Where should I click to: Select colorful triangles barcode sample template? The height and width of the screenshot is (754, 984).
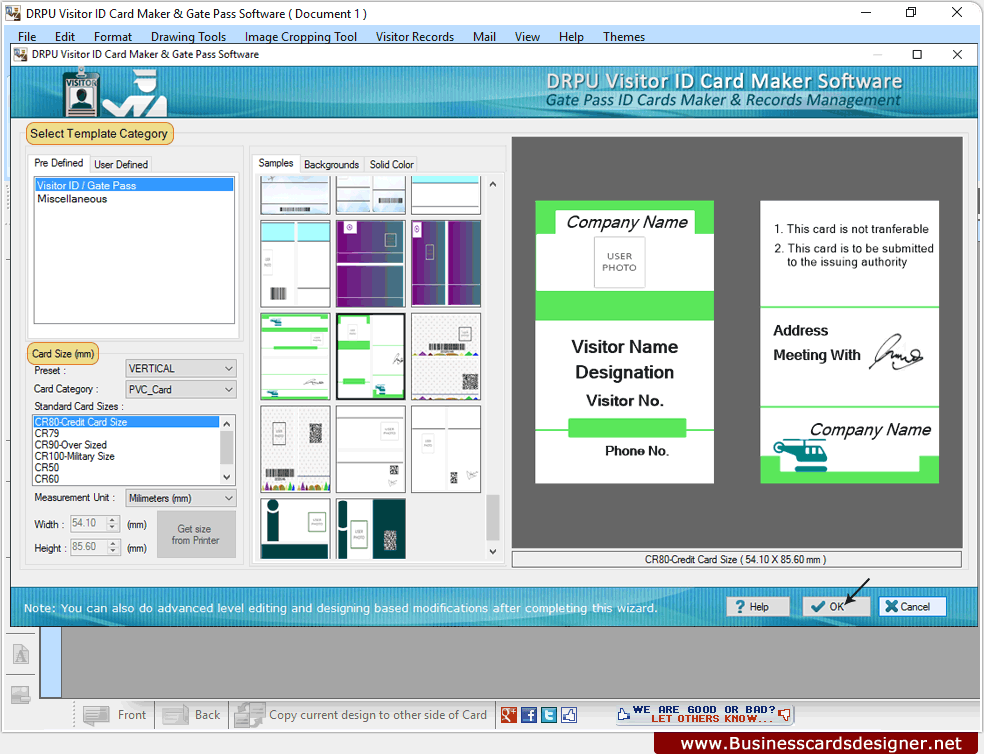[295, 449]
